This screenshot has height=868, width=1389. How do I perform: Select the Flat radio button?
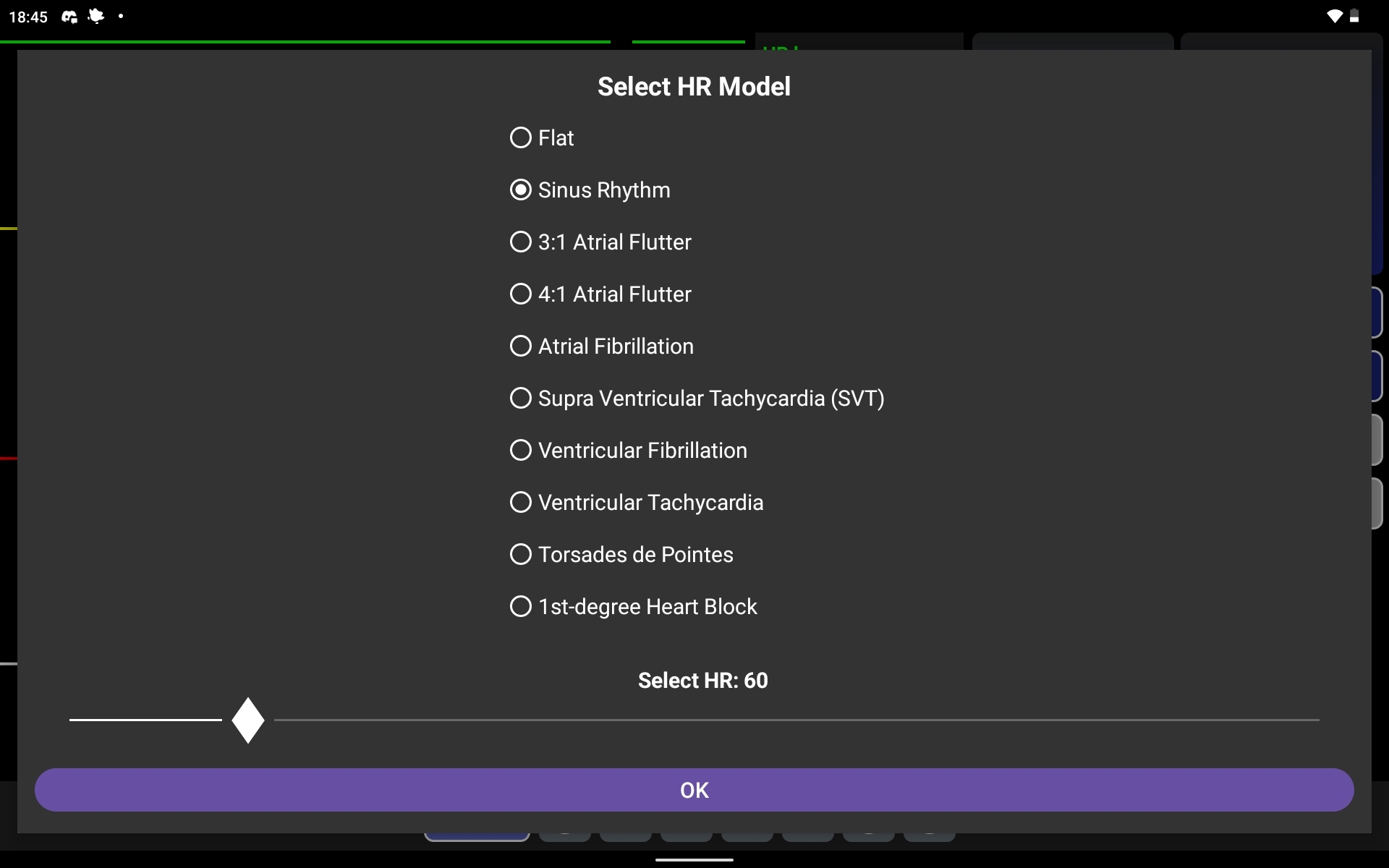tap(521, 137)
